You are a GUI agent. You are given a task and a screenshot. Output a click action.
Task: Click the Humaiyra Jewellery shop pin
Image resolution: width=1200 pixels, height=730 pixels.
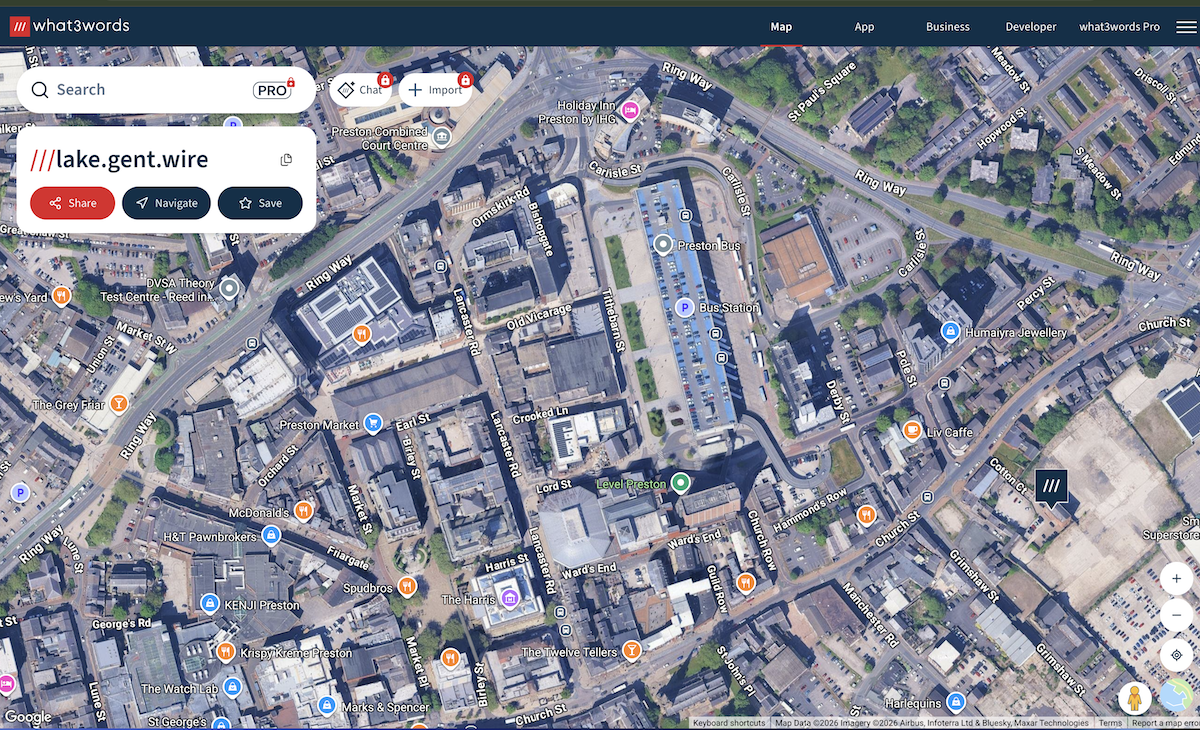[950, 331]
